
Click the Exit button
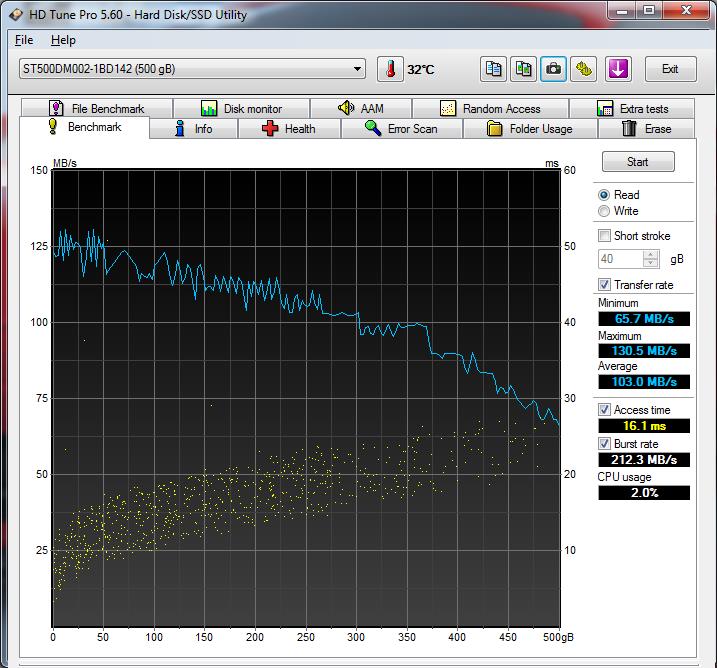(x=670, y=69)
